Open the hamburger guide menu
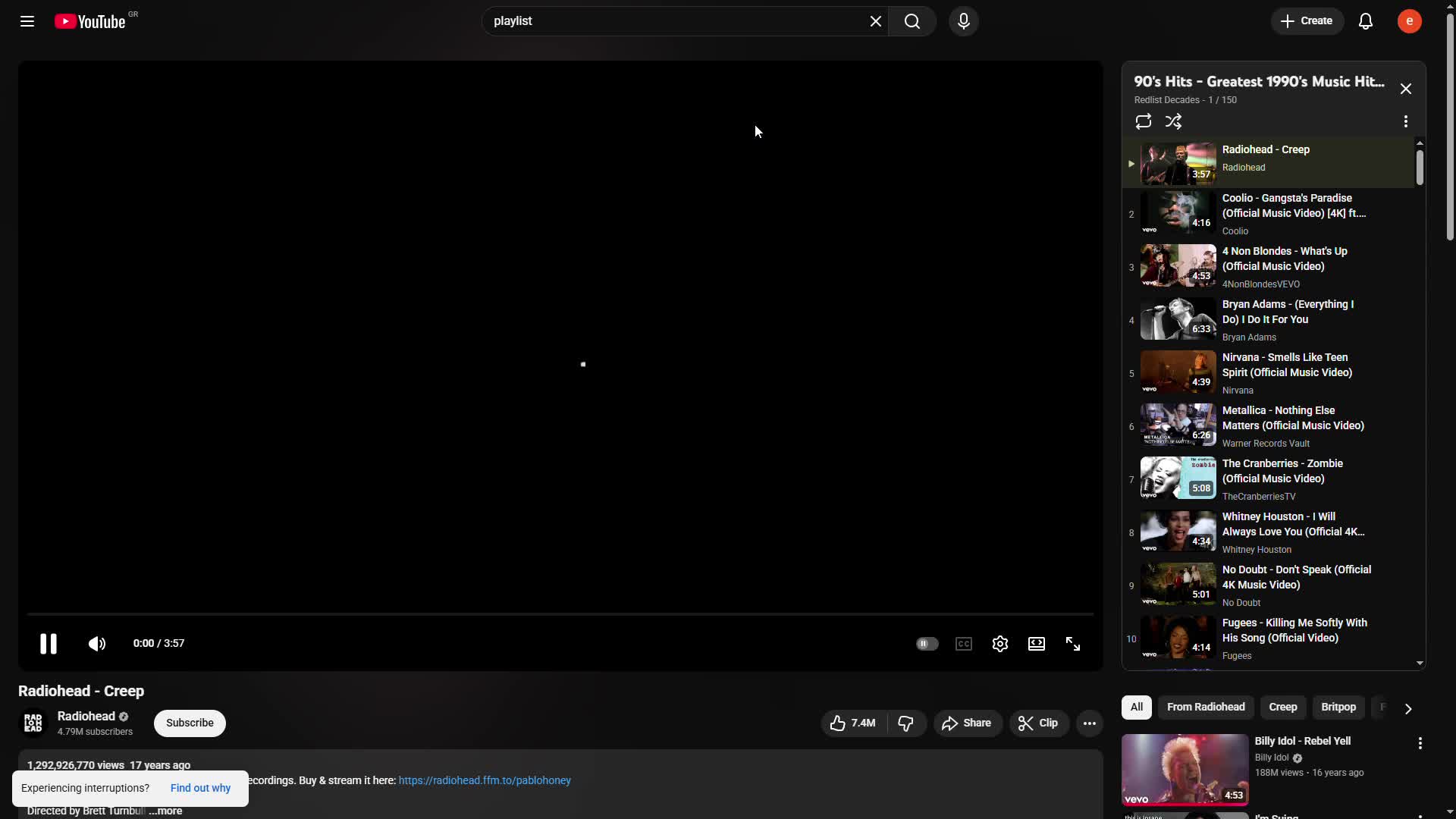Image resolution: width=1456 pixels, height=819 pixels. (x=27, y=21)
